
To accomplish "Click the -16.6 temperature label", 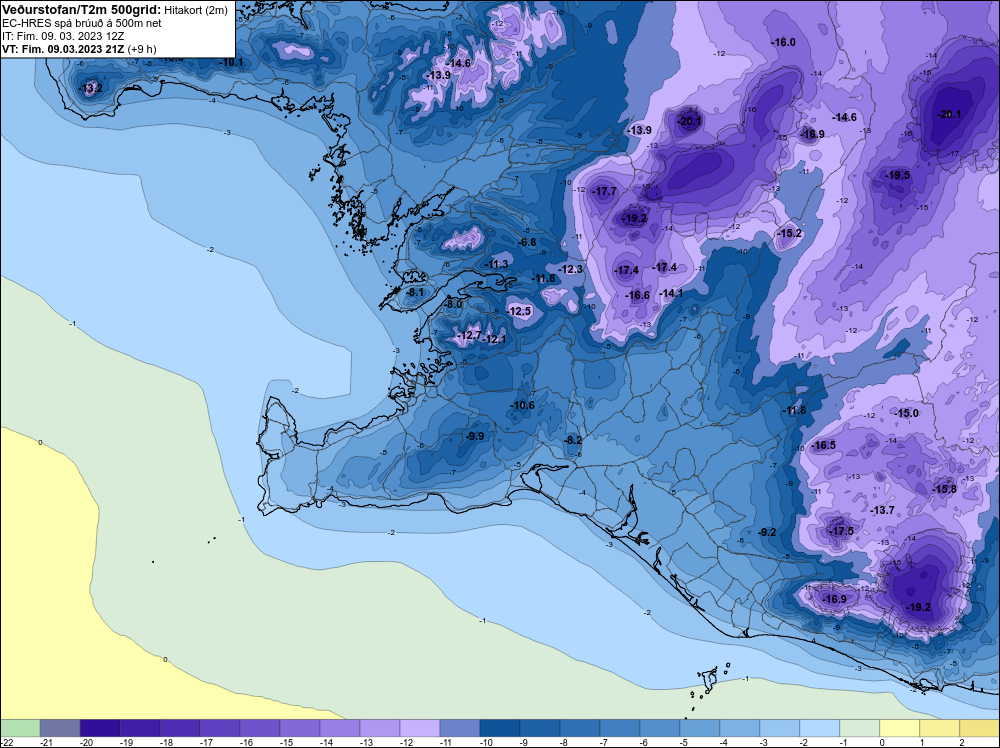I will coord(637,295).
